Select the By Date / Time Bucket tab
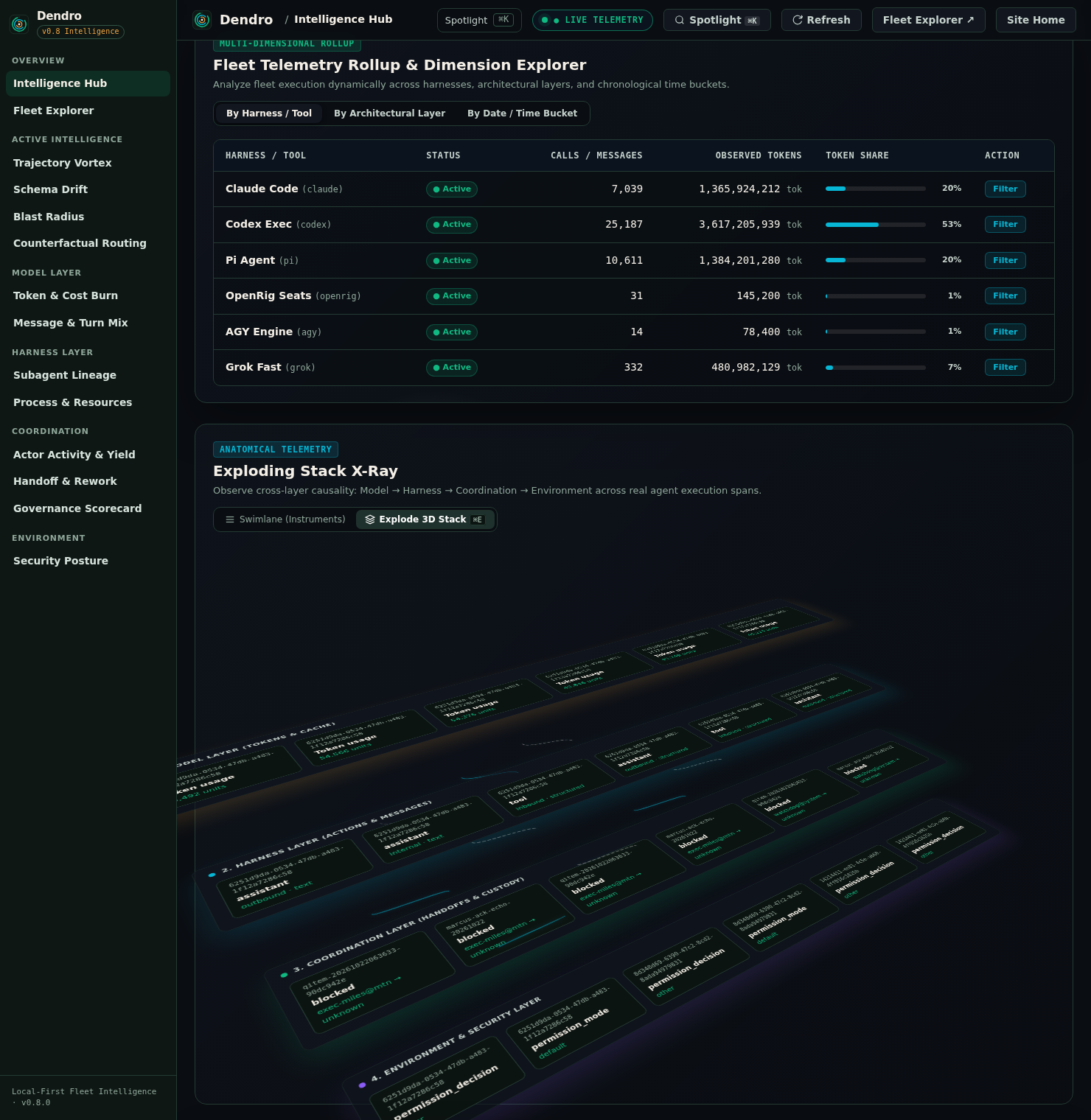Viewport: 1091px width, 1120px height. pos(522,113)
